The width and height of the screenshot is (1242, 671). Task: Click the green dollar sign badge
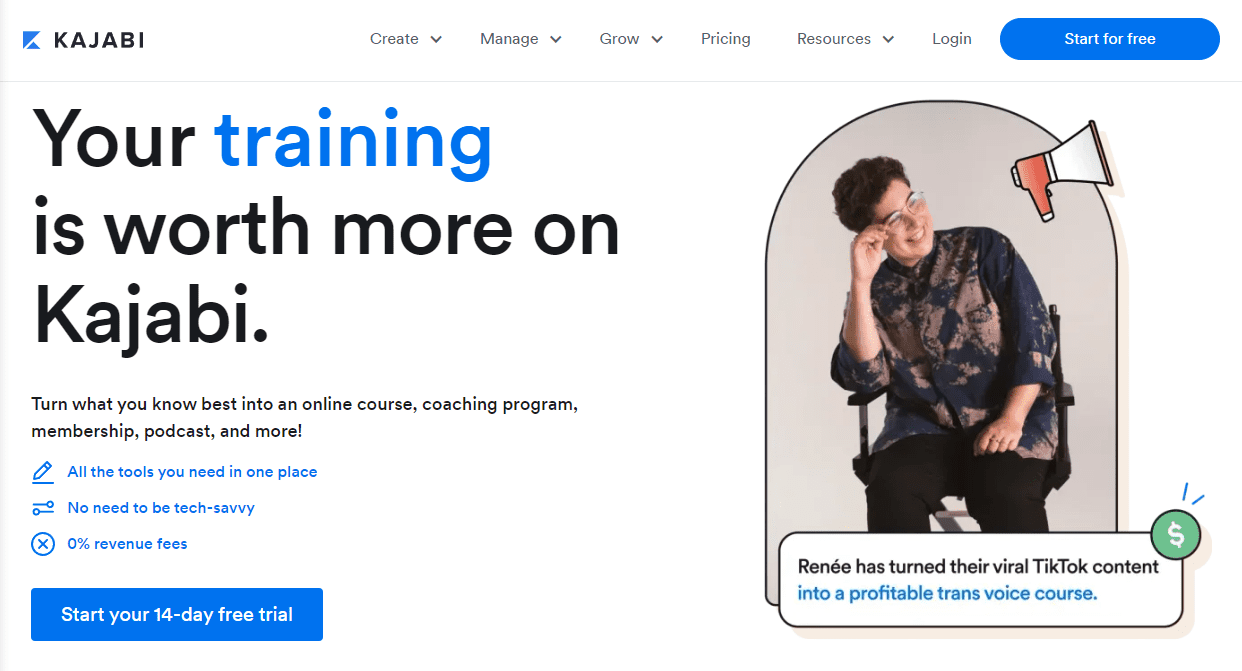coord(1176,535)
